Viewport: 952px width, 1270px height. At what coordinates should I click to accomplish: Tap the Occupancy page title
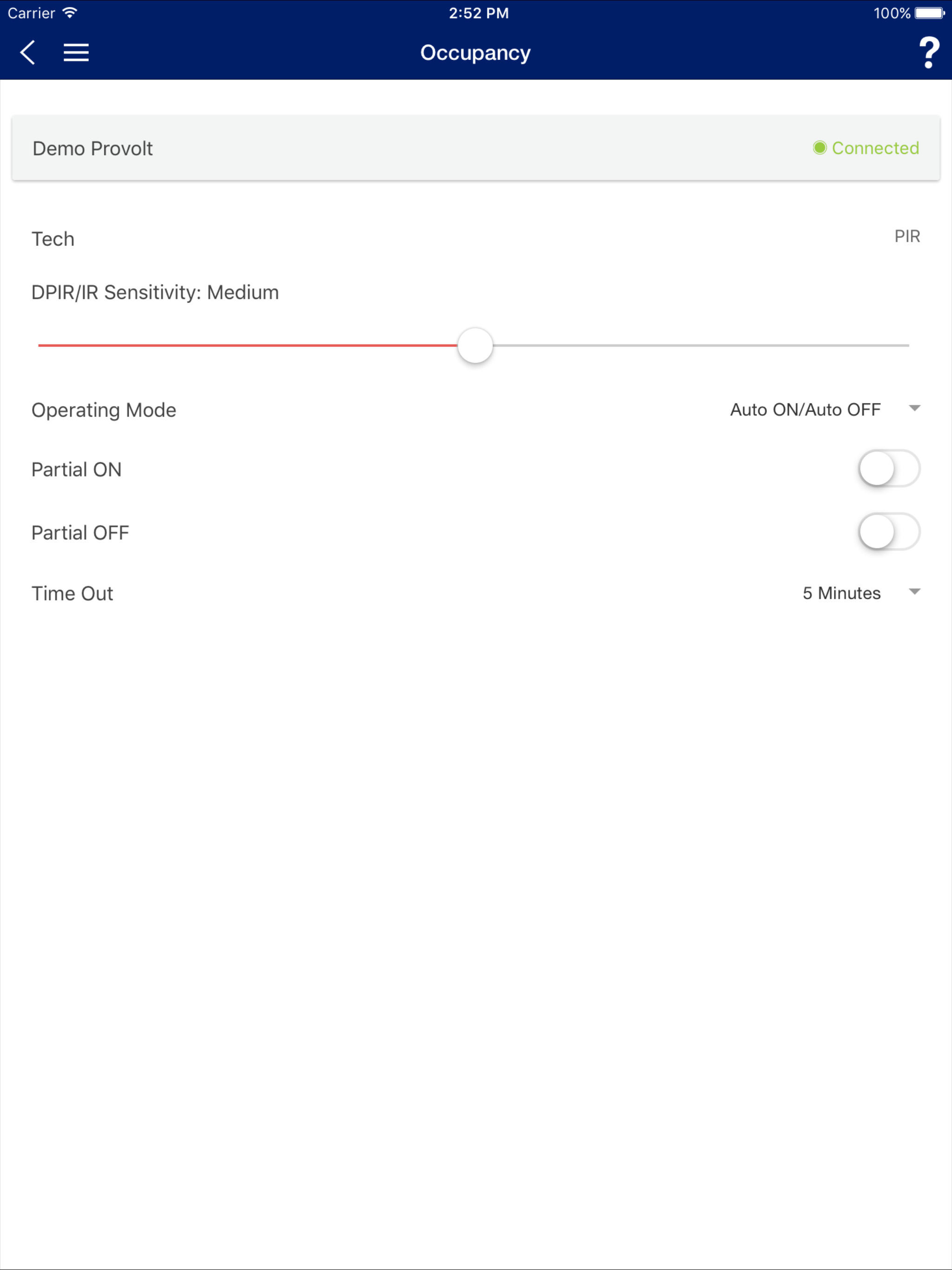(x=476, y=53)
